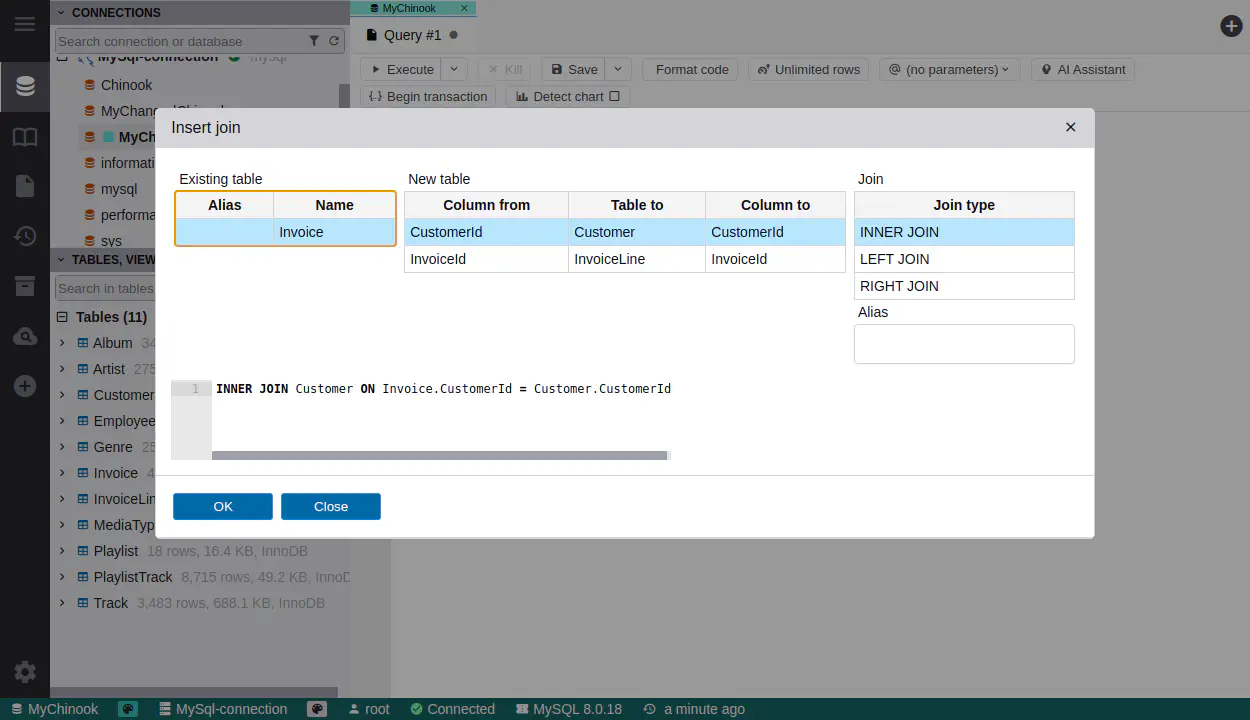Screen dimensions: 1250x720
Task: Select the InvoiceId to InvoiceLine row
Action: tap(624, 259)
